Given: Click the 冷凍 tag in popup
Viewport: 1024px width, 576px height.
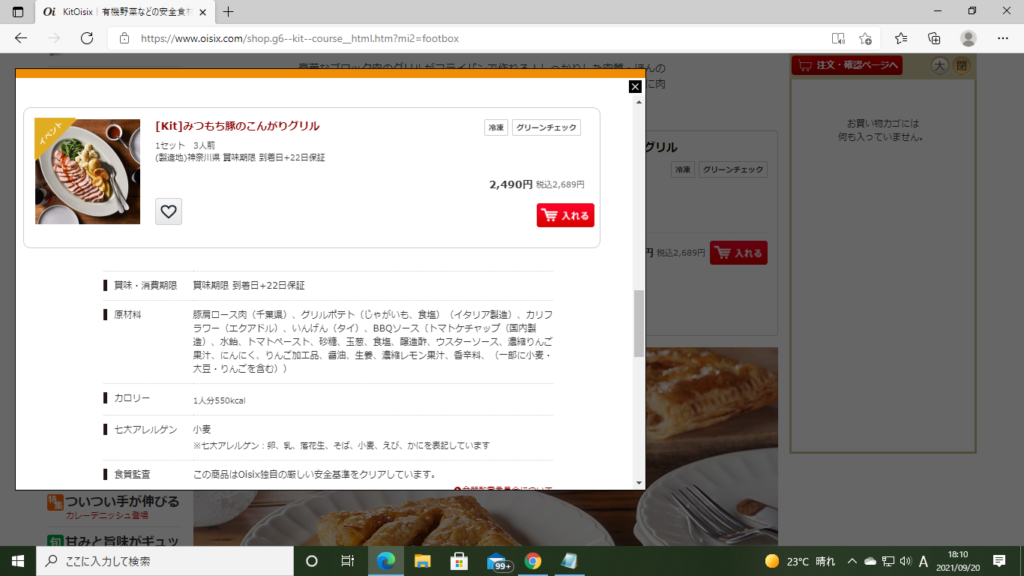Looking at the screenshot, I should pyautogui.click(x=496, y=127).
